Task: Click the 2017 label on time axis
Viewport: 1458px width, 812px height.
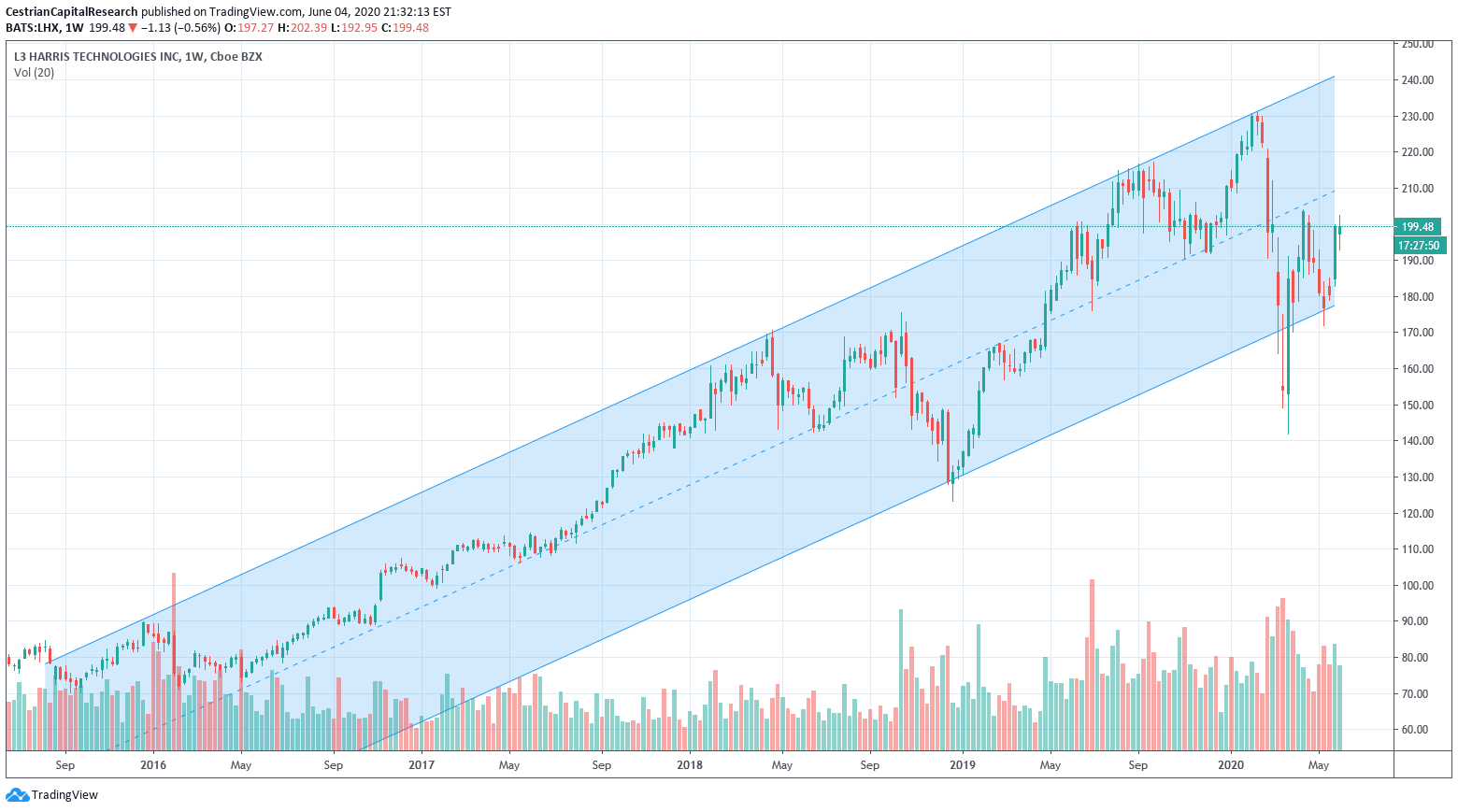Action: (422, 765)
